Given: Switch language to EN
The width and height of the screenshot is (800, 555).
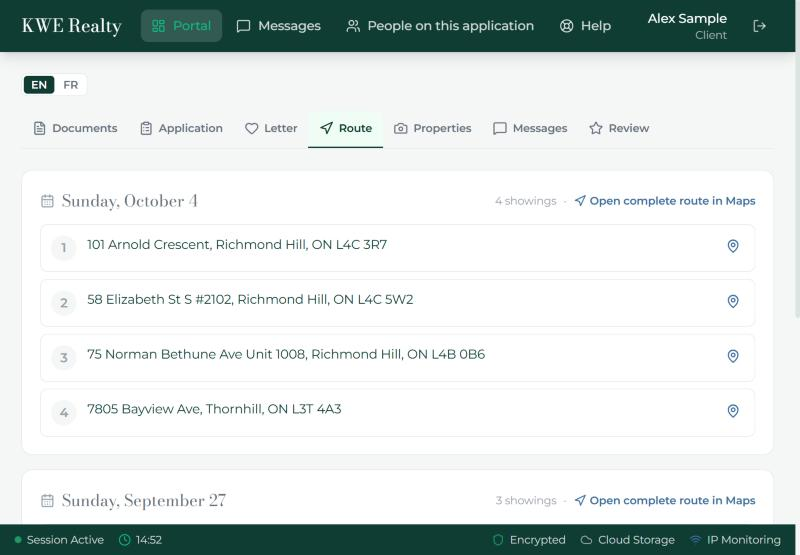Looking at the screenshot, I should (39, 85).
